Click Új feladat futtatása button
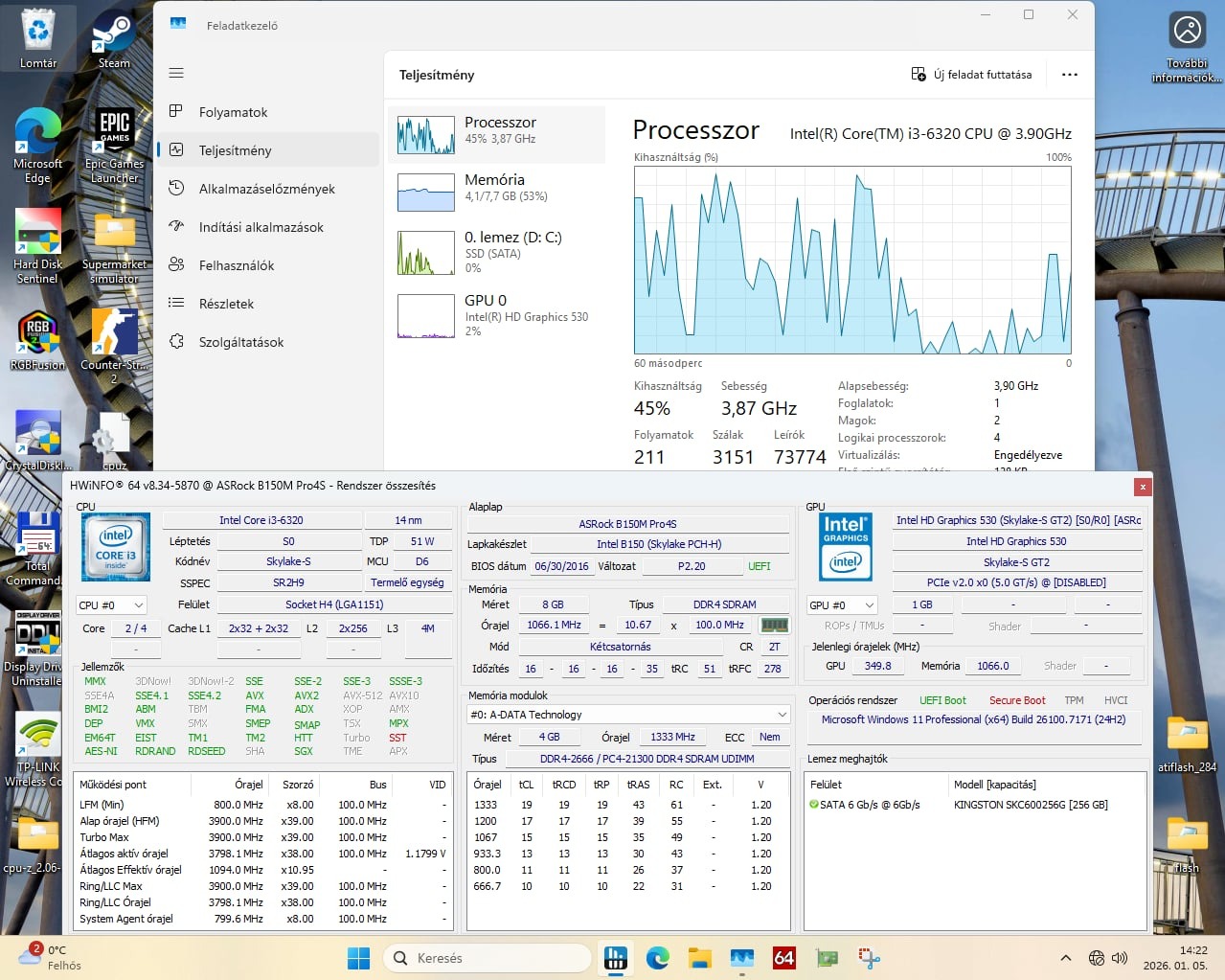Image resolution: width=1225 pixels, height=980 pixels. 971,75
